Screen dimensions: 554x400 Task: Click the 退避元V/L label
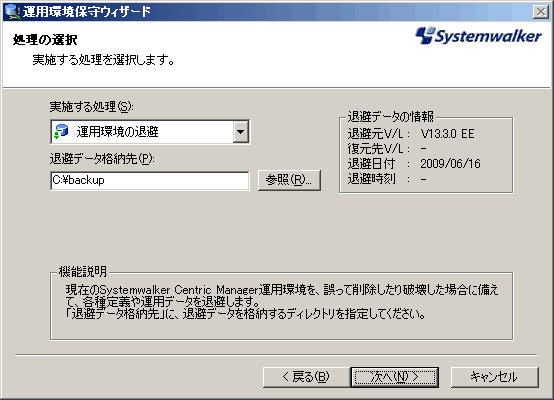(375, 134)
